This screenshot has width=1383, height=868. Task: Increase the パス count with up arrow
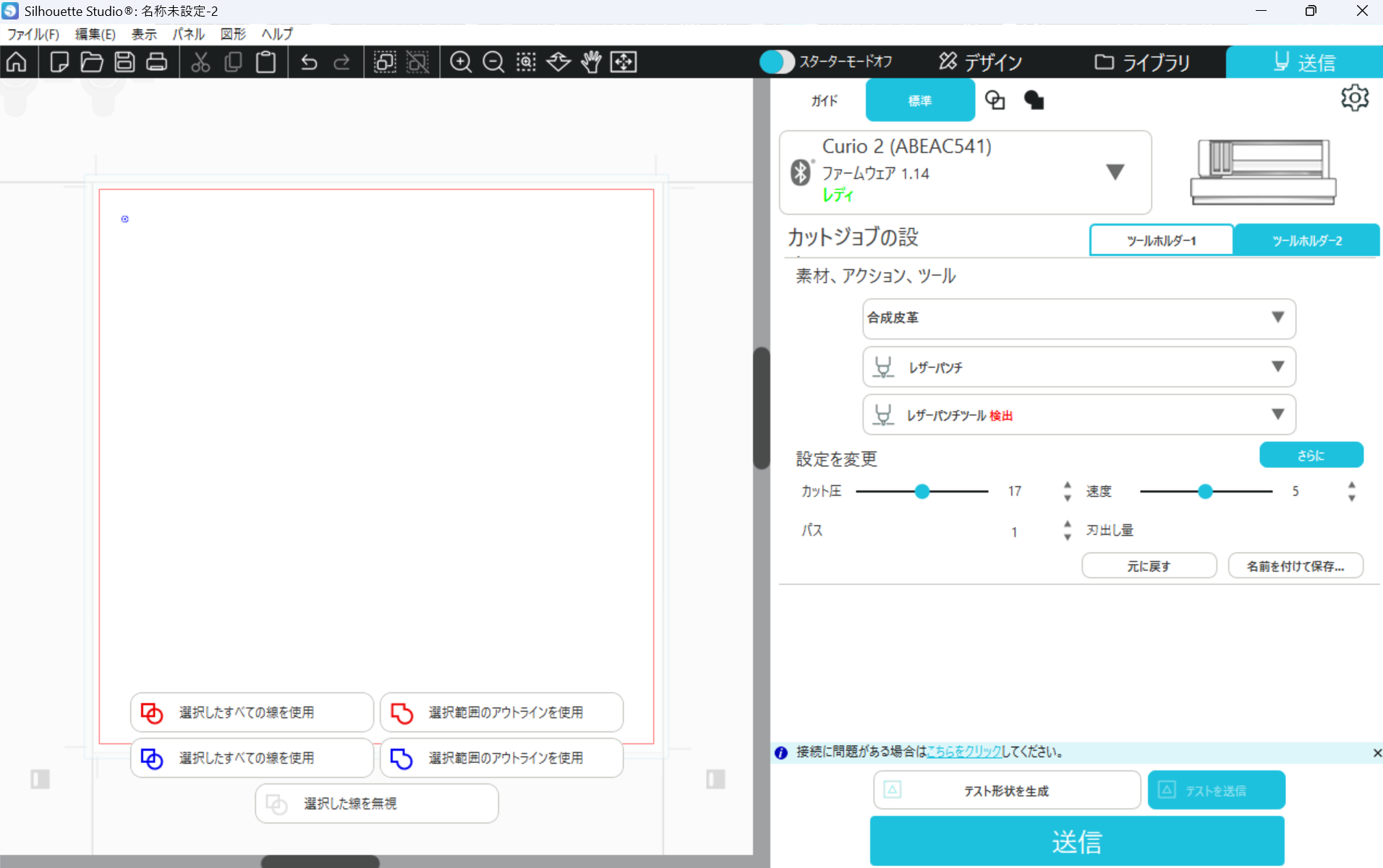pyautogui.click(x=1067, y=524)
